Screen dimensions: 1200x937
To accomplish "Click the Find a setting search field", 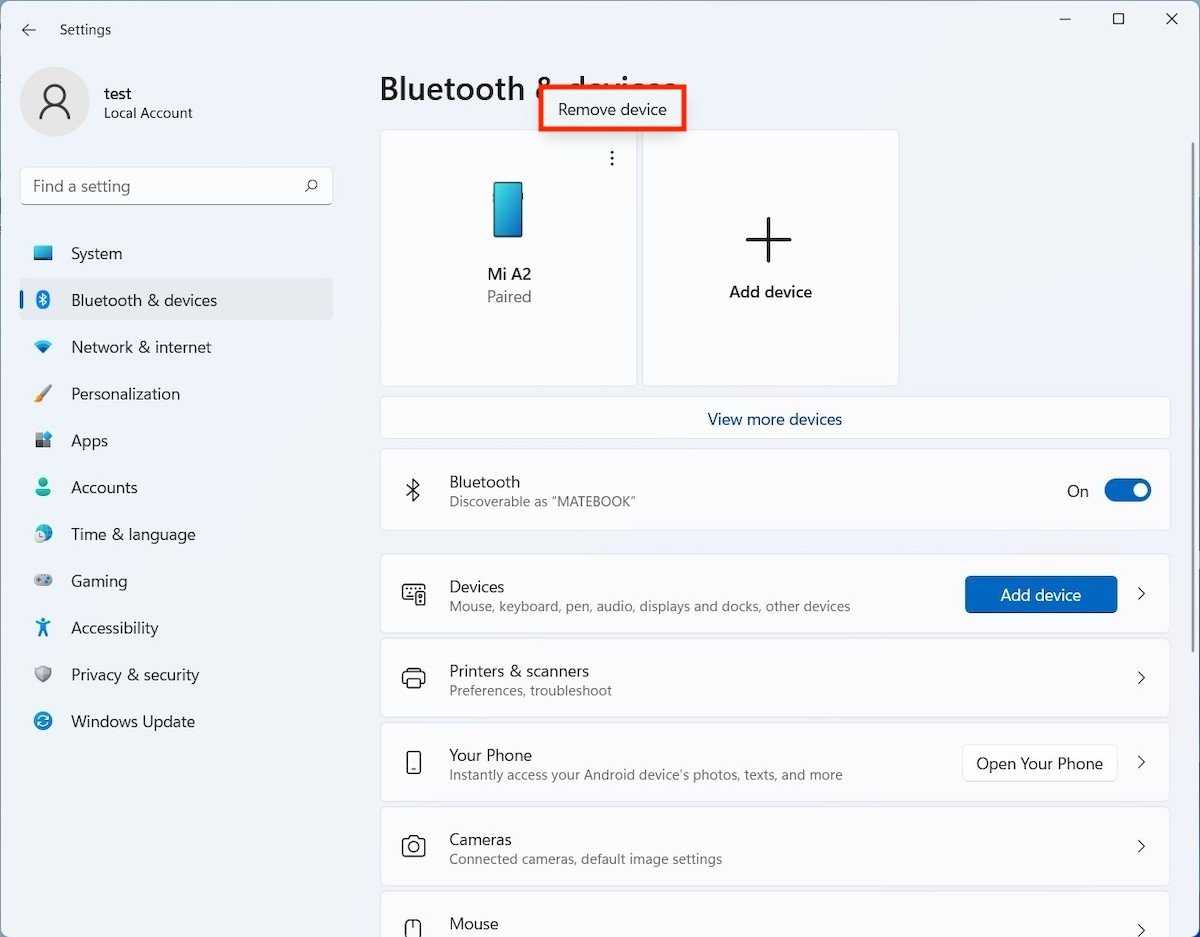I will (160, 186).
